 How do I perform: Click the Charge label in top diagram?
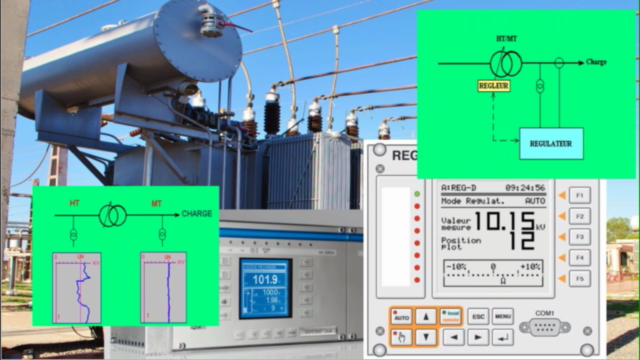(x=596, y=62)
